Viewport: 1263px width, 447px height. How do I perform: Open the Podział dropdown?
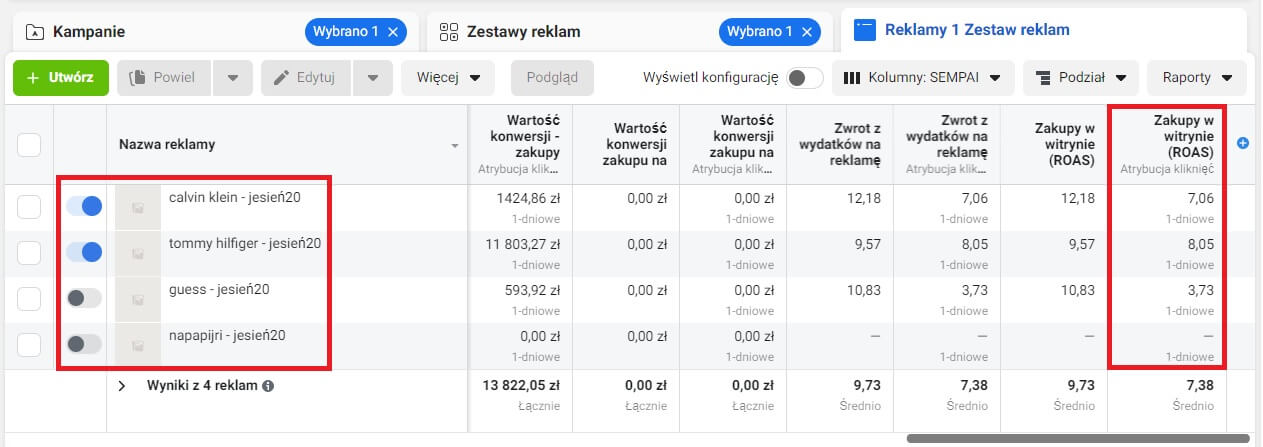click(x=1081, y=77)
